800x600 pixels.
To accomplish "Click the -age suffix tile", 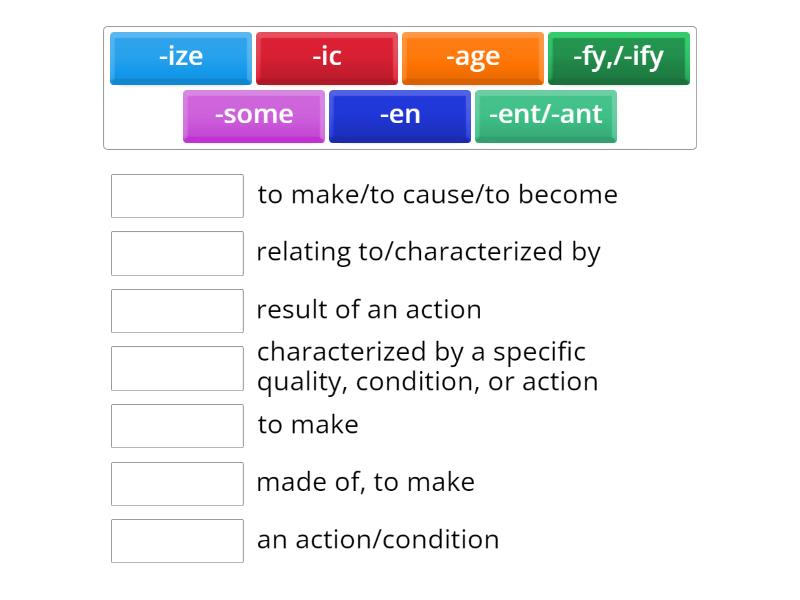I will (x=472, y=57).
